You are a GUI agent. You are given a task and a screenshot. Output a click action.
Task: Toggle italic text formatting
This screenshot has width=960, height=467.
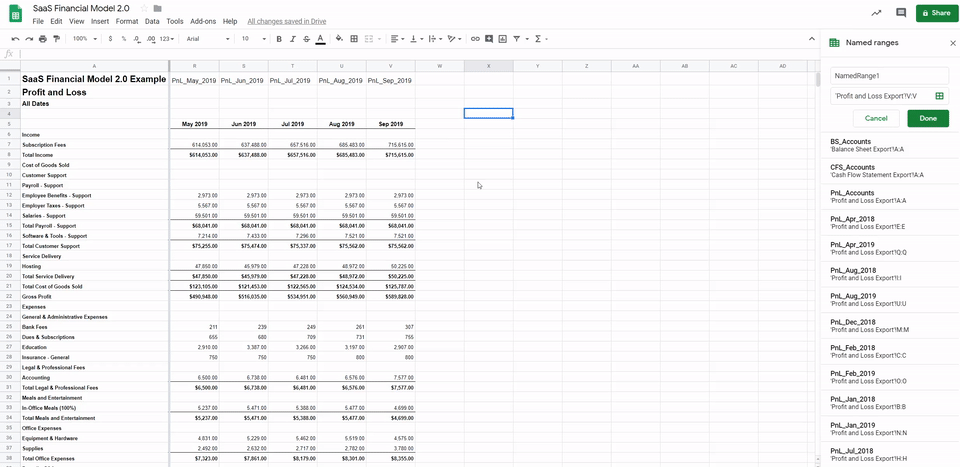coord(293,39)
